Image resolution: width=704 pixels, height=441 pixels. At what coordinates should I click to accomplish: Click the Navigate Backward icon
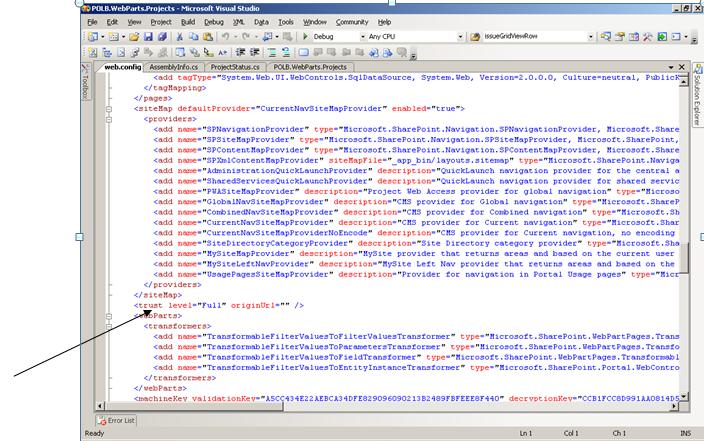pyautogui.click(x=267, y=37)
